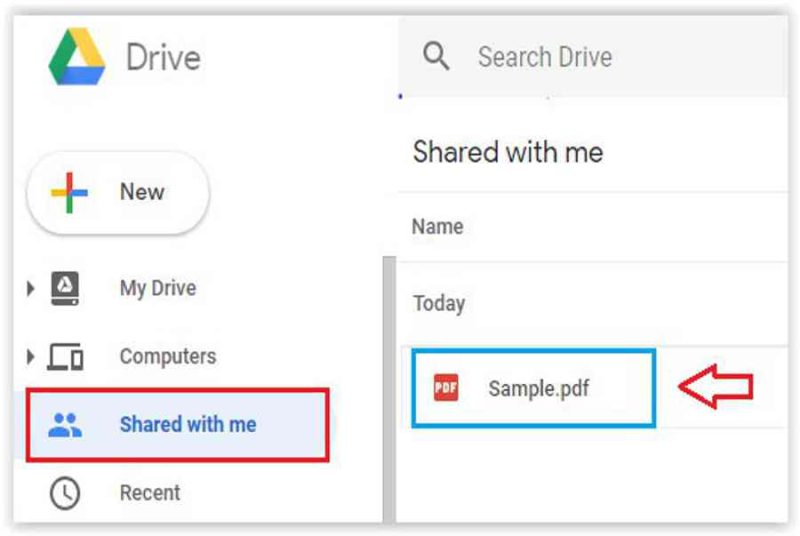Select the Sample.pdf file name

[539, 388]
